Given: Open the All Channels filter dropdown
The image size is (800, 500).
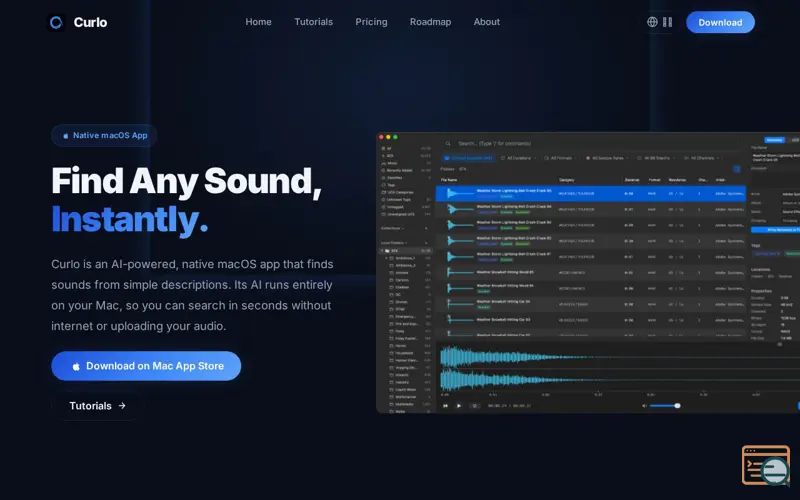Looking at the screenshot, I should pos(701,158).
